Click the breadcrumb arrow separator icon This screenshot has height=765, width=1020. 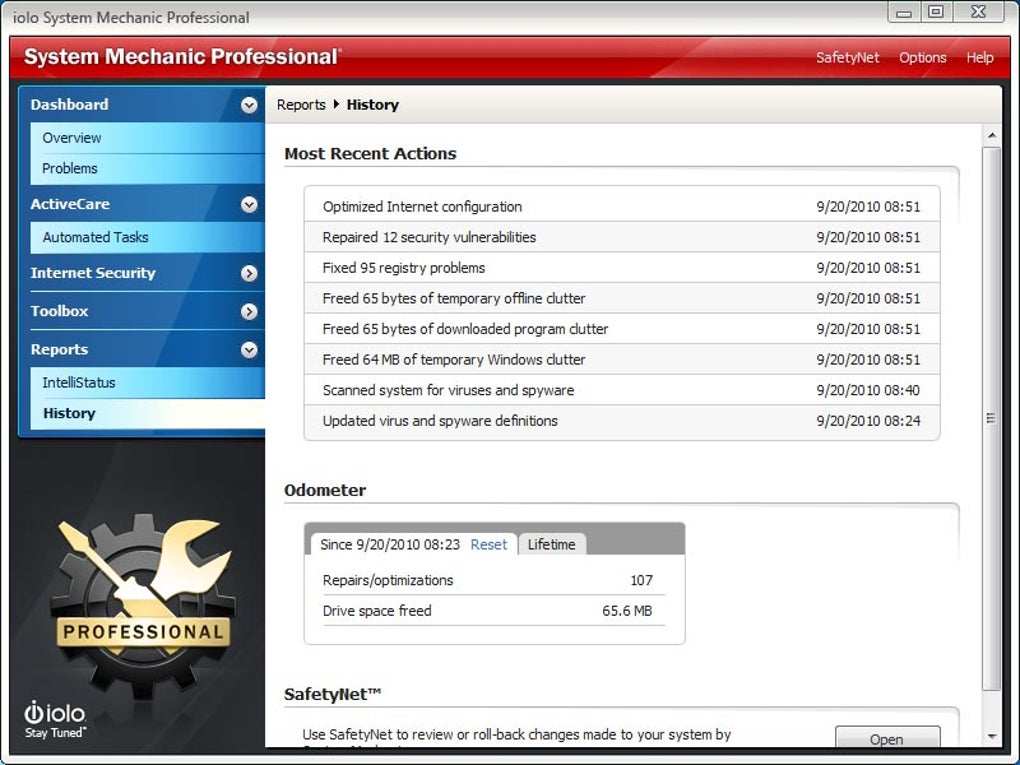point(336,104)
